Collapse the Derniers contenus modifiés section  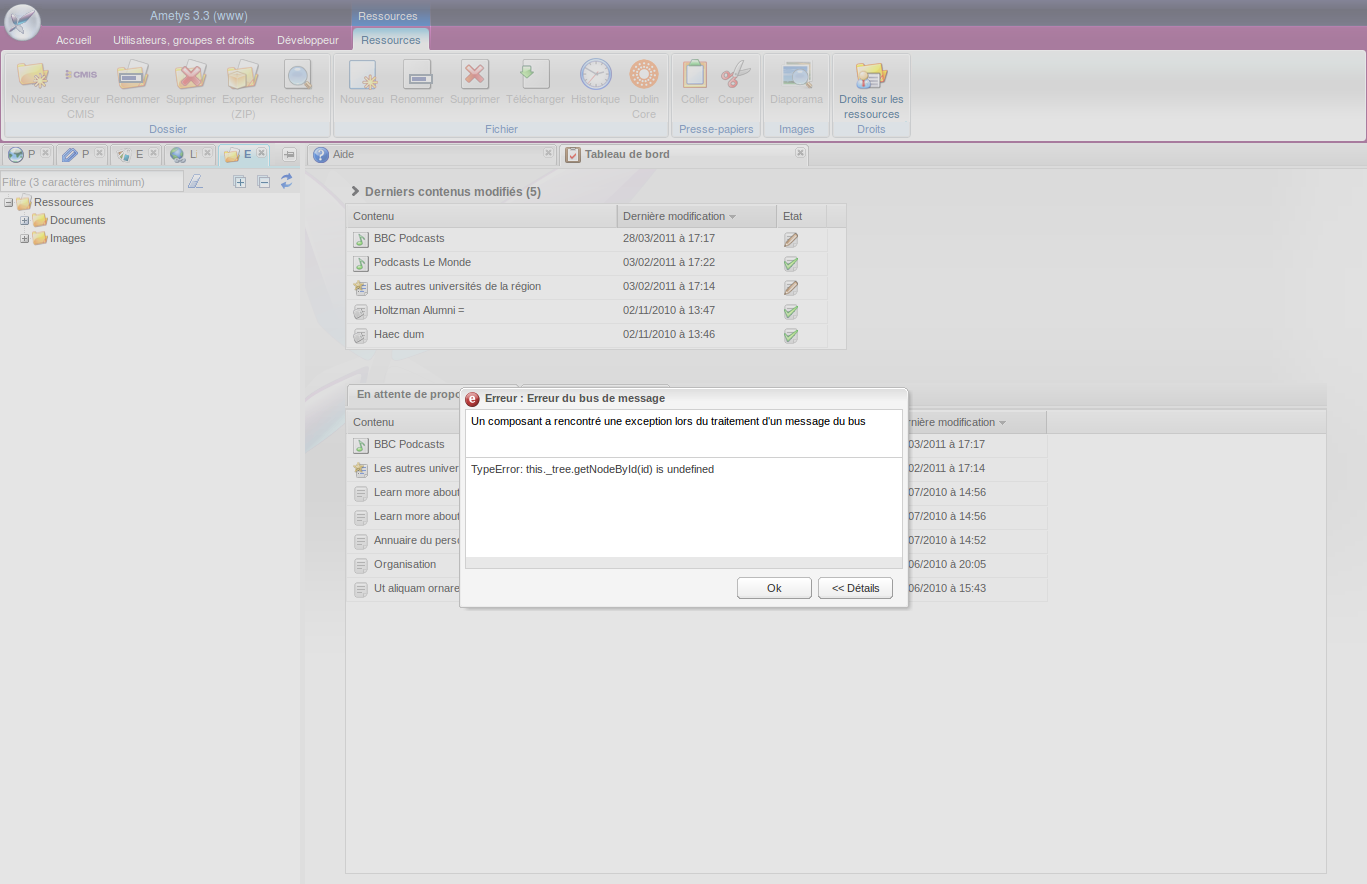pos(355,191)
